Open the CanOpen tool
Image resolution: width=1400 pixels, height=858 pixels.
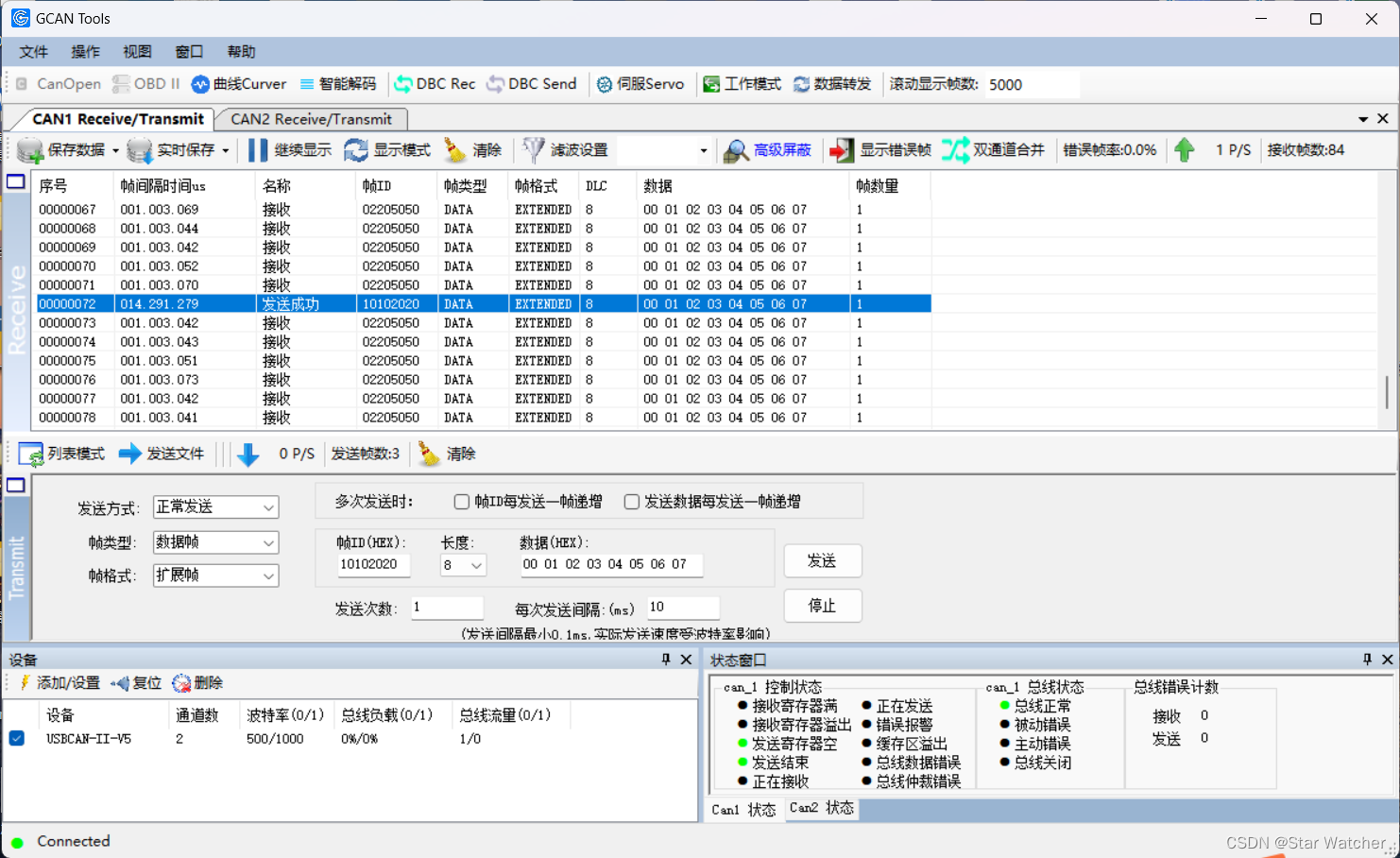pyautogui.click(x=58, y=84)
